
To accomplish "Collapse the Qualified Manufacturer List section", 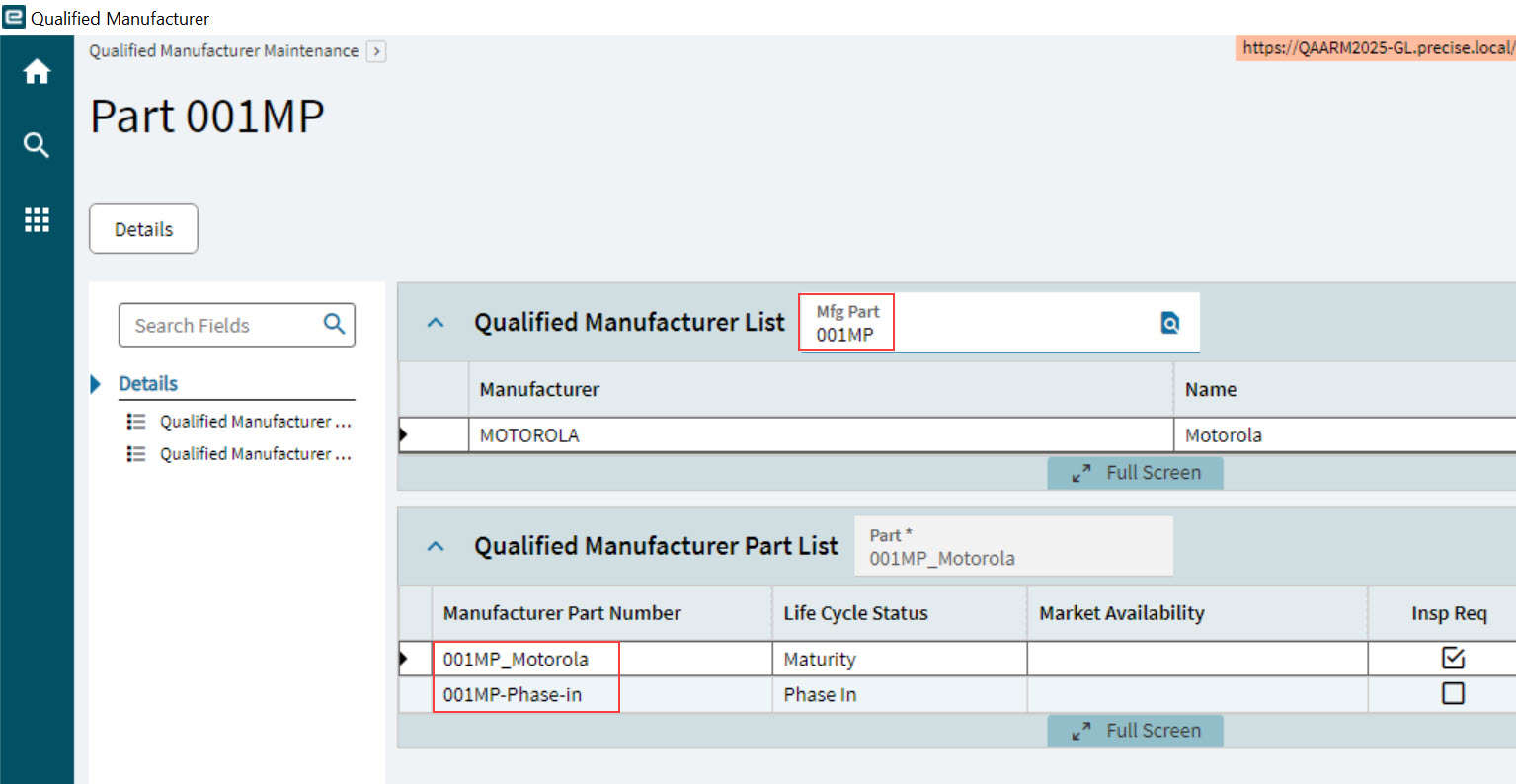I will (435, 321).
